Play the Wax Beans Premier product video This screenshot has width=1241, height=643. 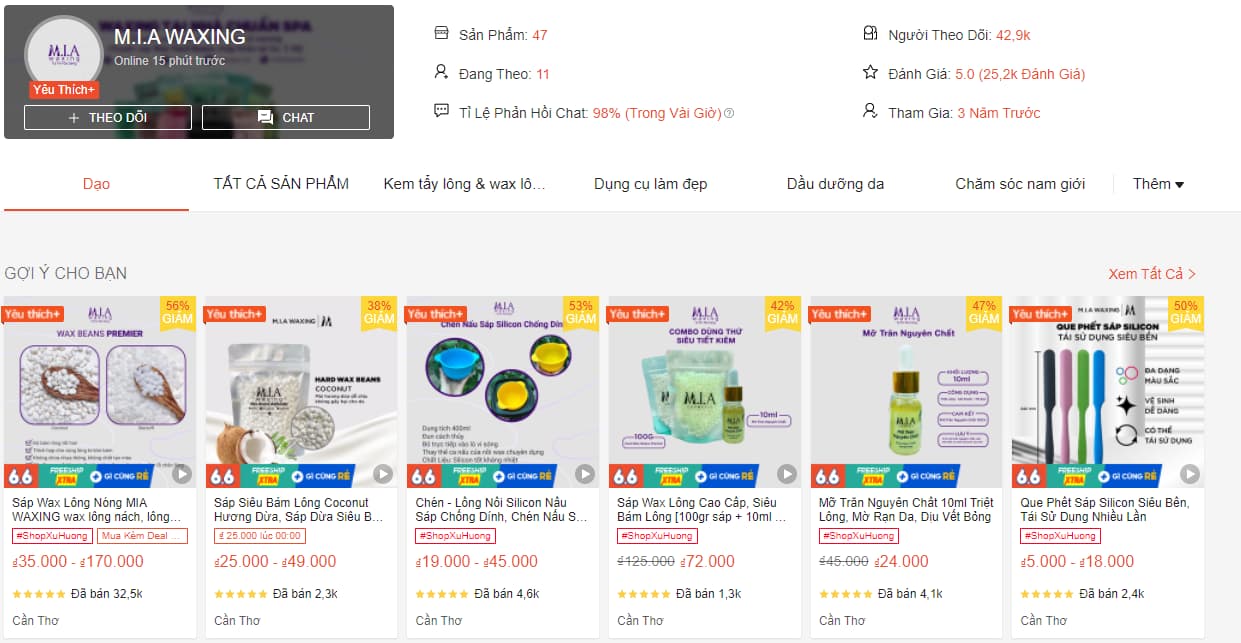tap(182, 474)
